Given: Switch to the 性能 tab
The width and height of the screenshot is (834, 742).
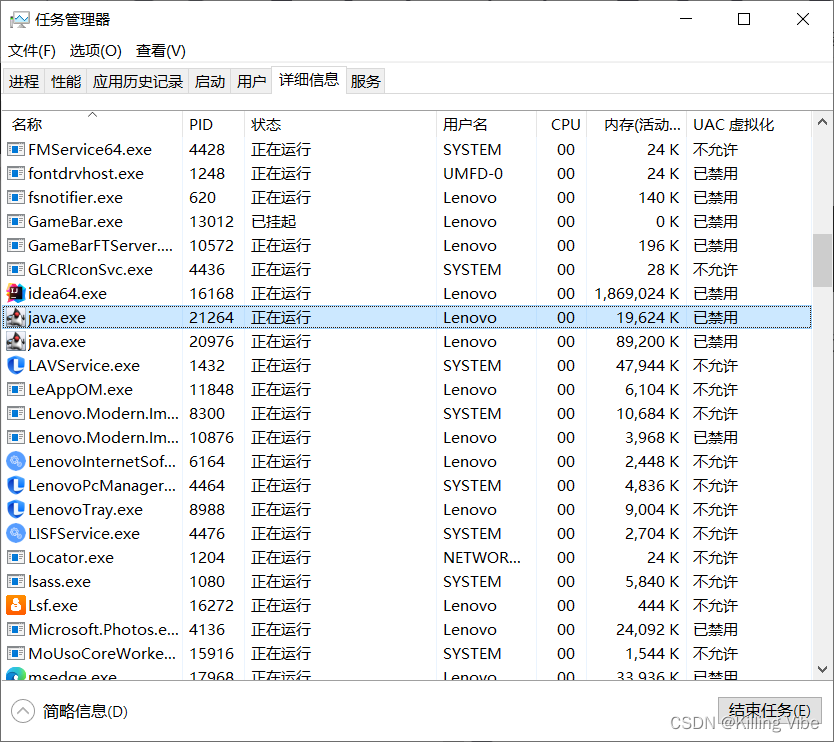Looking at the screenshot, I should click(65, 81).
